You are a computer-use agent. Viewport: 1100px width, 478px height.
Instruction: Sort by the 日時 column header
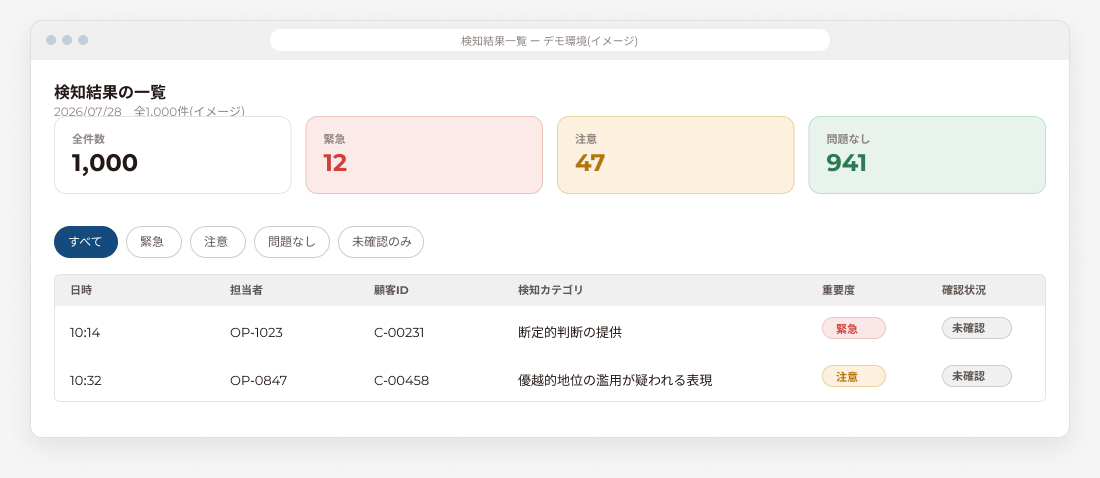(81, 291)
